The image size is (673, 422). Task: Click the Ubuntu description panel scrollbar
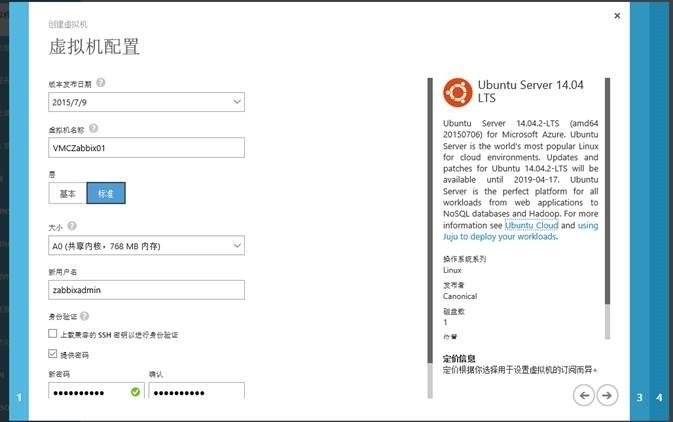tap(607, 208)
